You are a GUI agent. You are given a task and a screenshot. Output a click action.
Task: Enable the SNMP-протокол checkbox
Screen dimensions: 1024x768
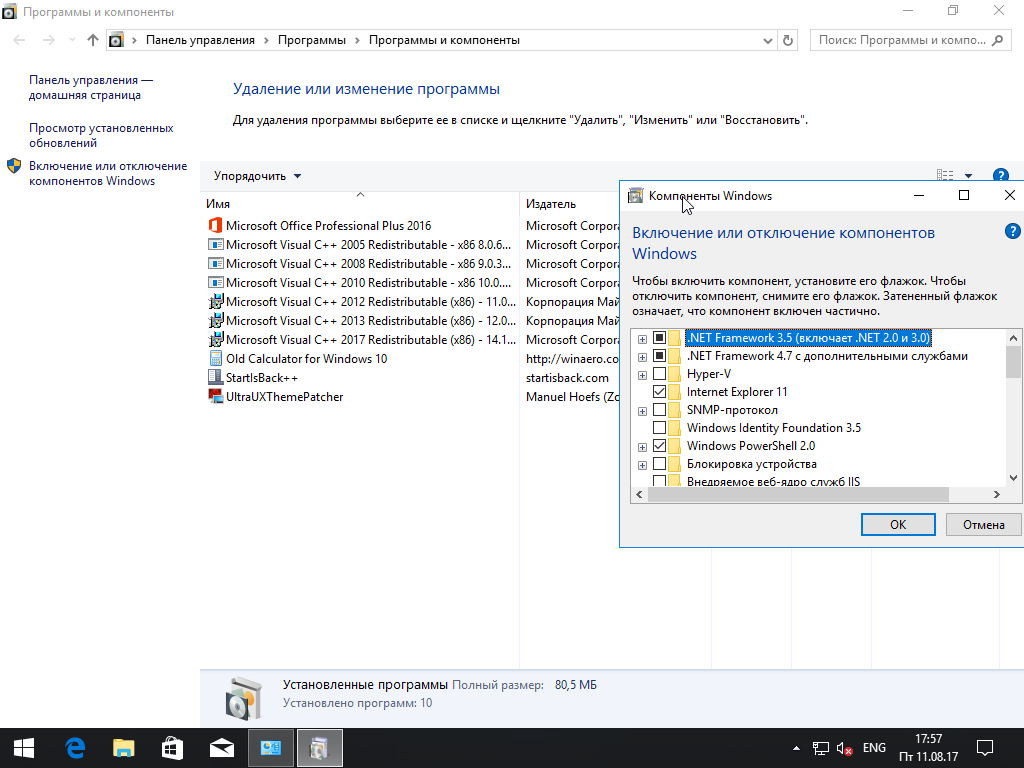coord(660,410)
